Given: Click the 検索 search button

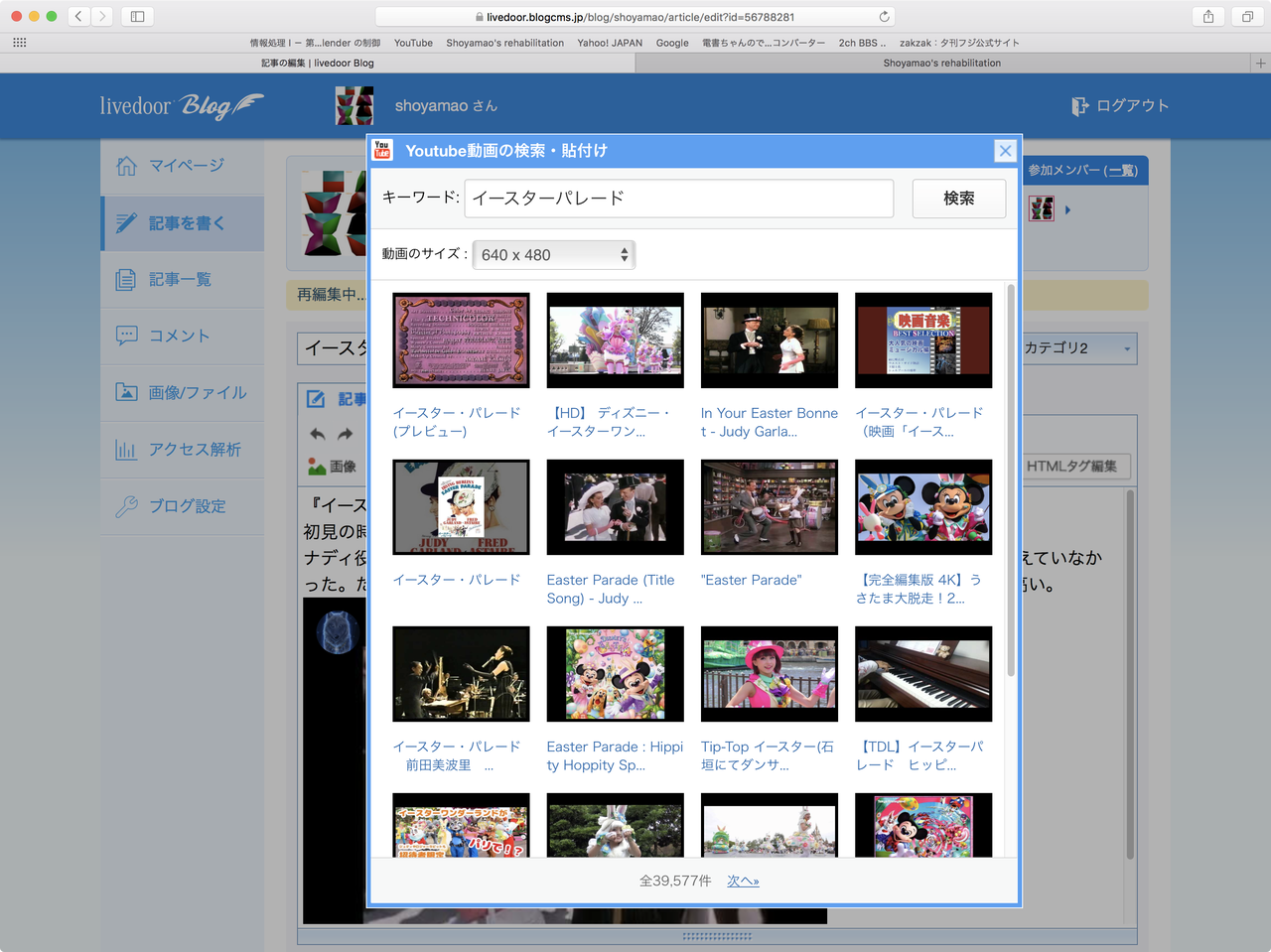Looking at the screenshot, I should (x=959, y=199).
